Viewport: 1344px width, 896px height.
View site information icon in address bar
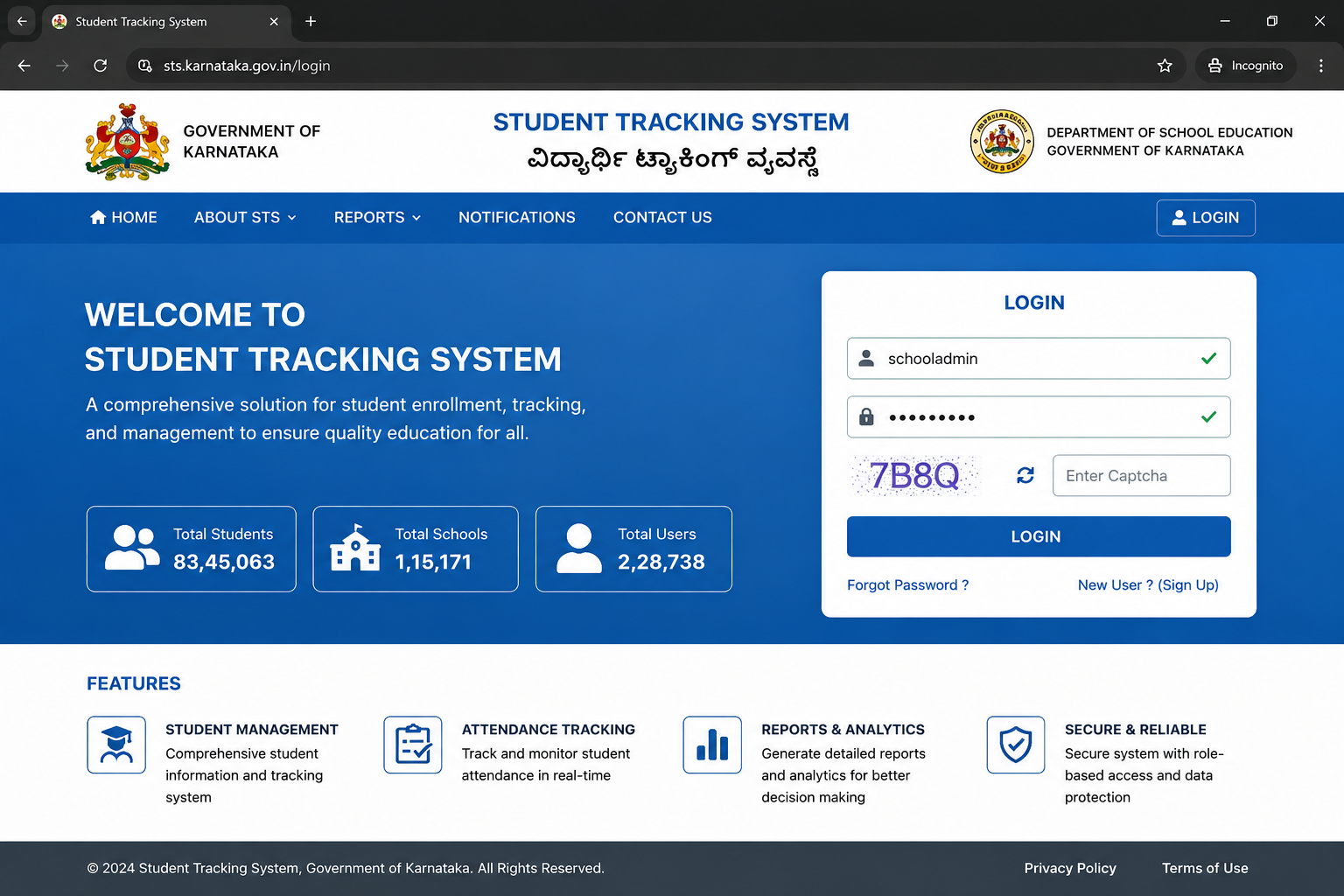tap(145, 66)
